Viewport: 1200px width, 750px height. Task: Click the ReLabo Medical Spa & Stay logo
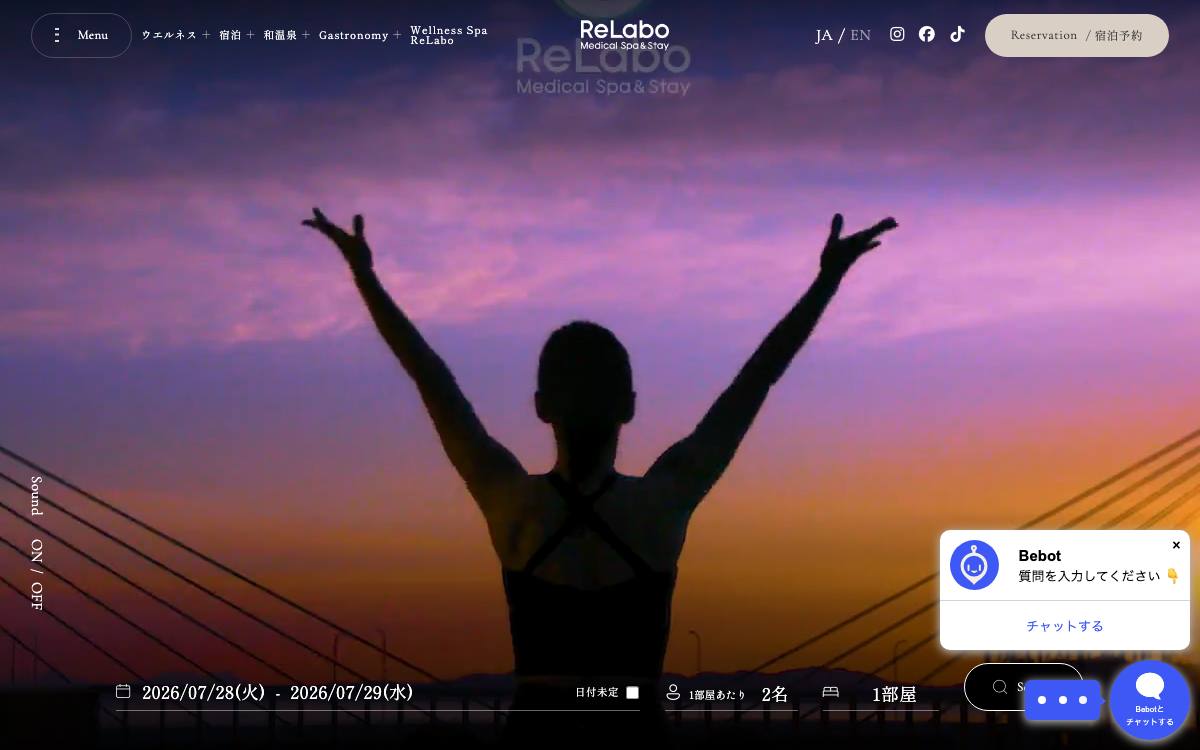(625, 35)
